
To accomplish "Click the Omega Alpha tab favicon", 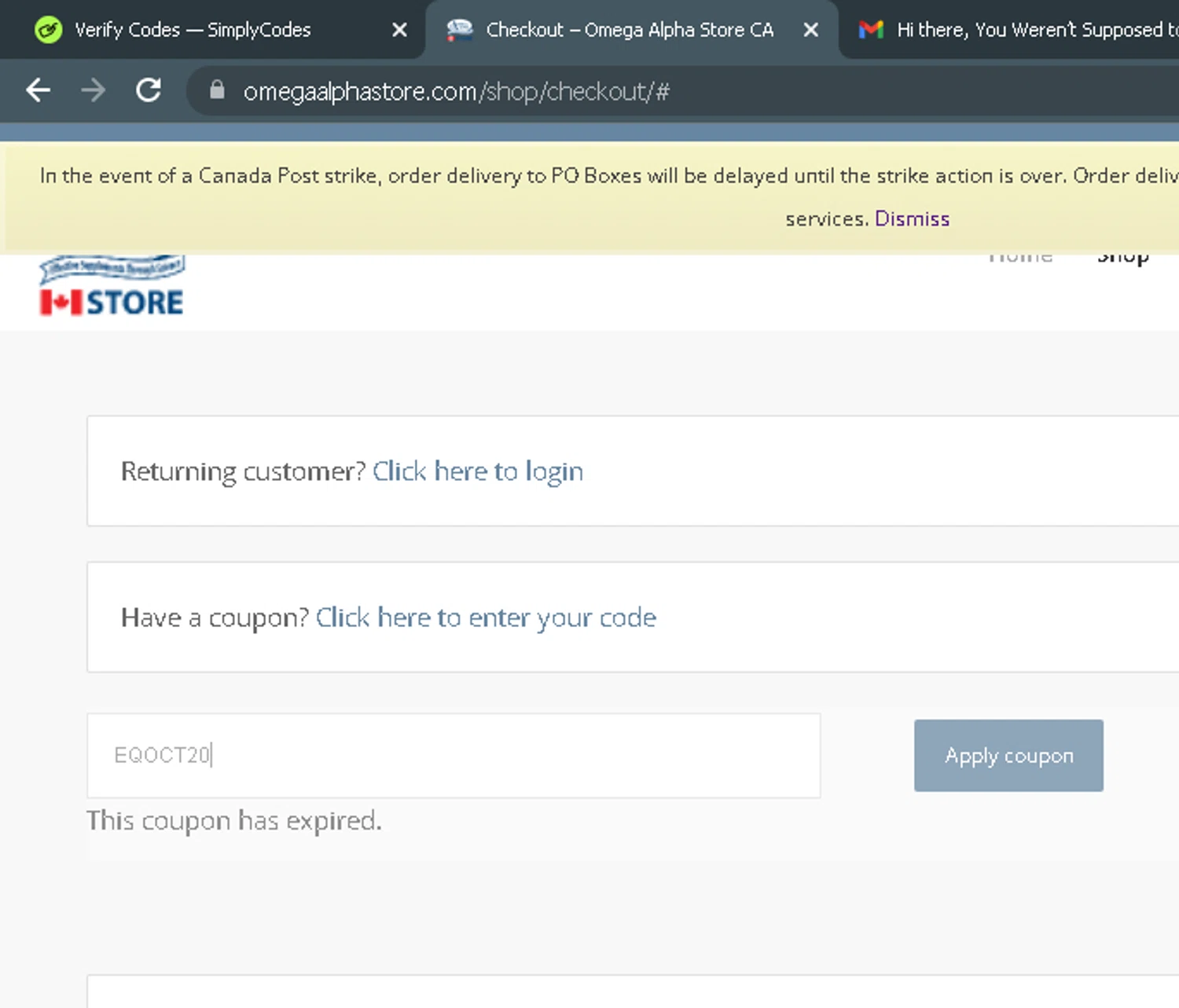I will (x=460, y=30).
